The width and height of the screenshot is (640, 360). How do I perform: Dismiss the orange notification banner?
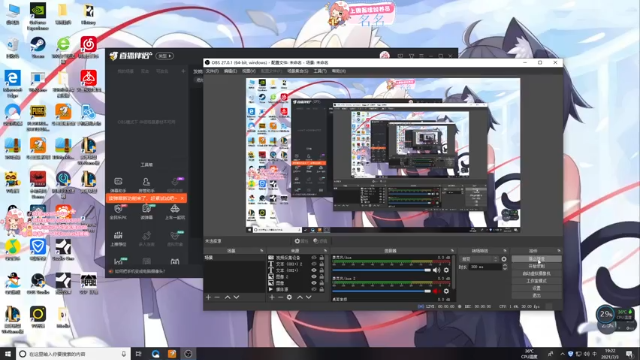point(182,198)
